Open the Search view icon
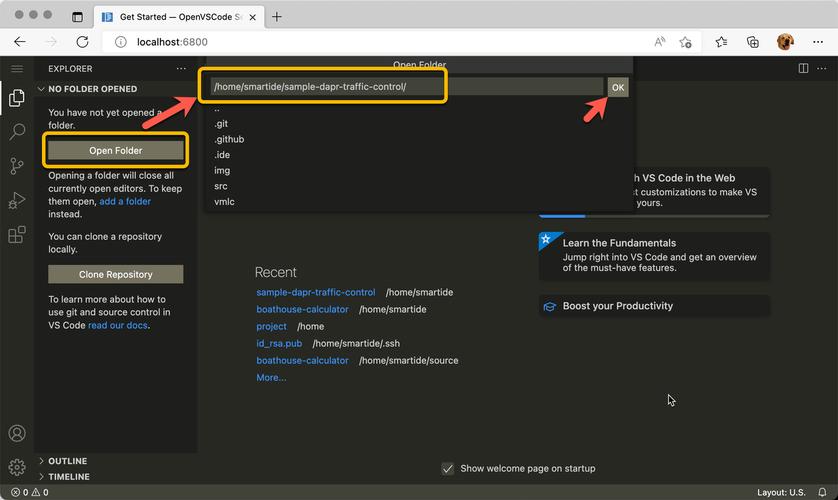The width and height of the screenshot is (838, 500). click(17, 132)
